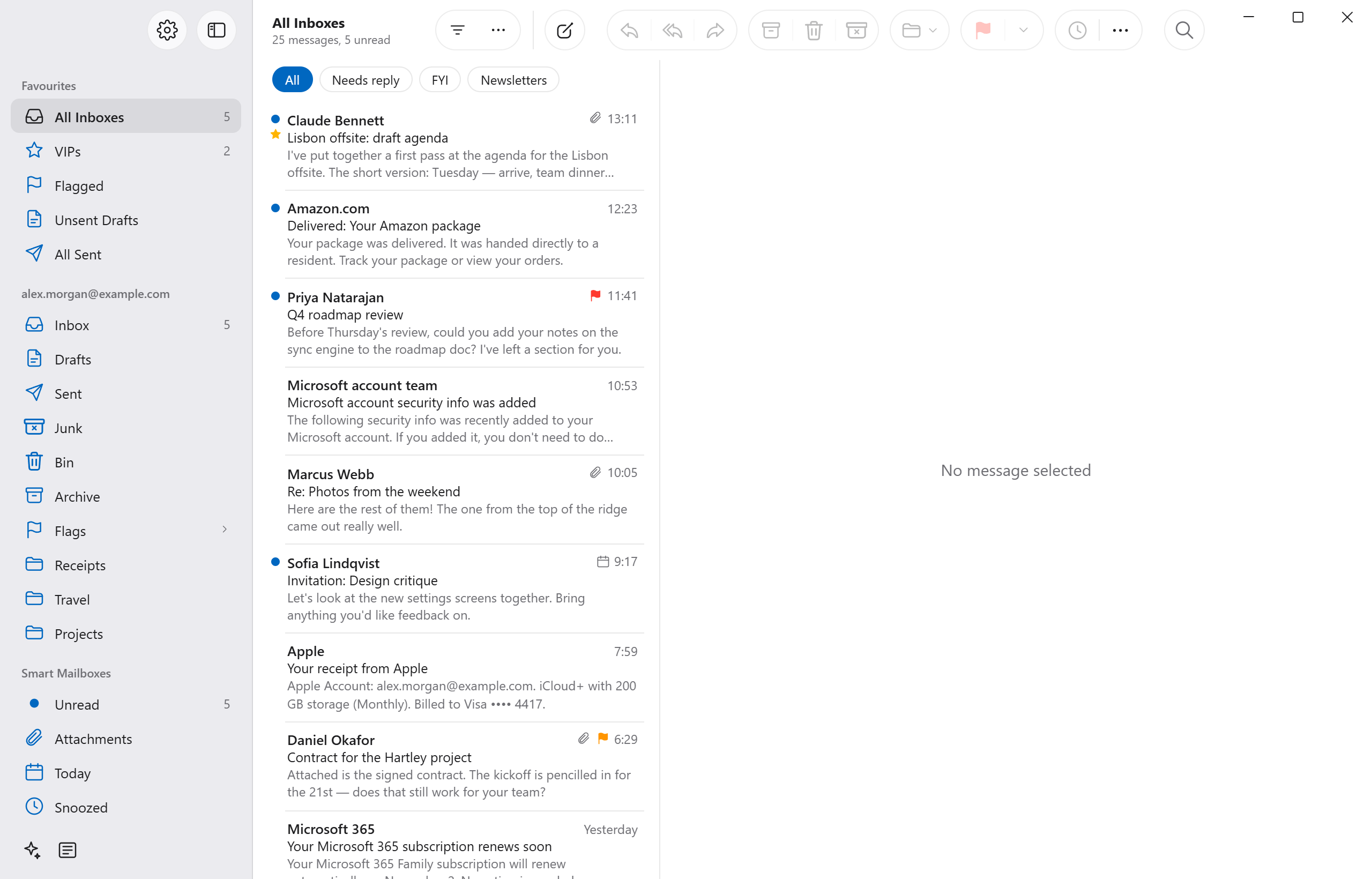Open the VIPs mailbox
This screenshot has height=879, width=1372.
pos(125,151)
